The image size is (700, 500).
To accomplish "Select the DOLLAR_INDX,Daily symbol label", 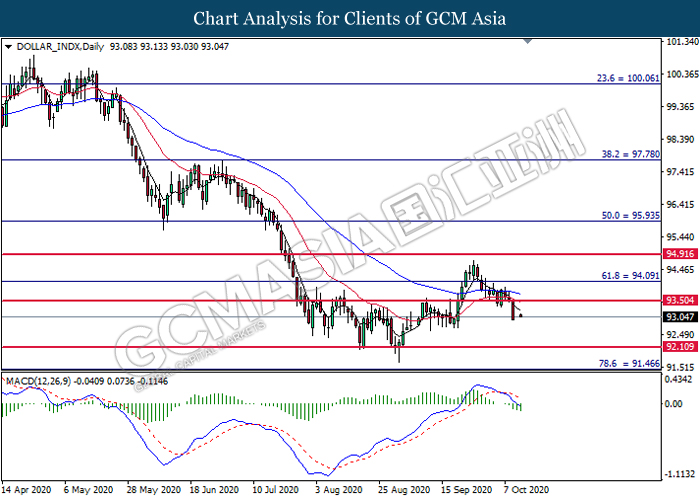I will click(x=60, y=46).
